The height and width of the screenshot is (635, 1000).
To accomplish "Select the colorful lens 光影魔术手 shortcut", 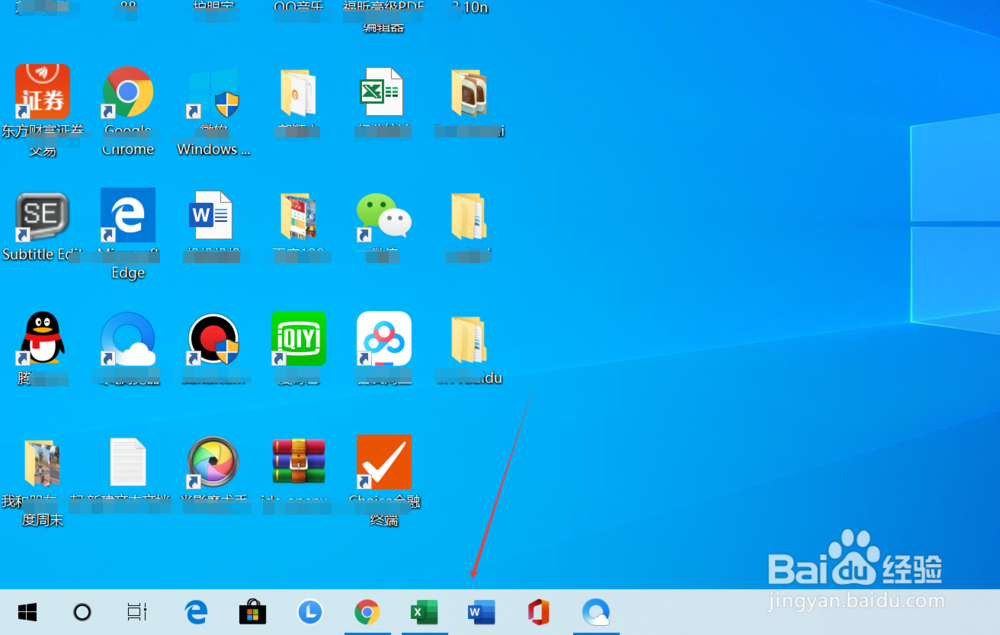I will tap(213, 462).
